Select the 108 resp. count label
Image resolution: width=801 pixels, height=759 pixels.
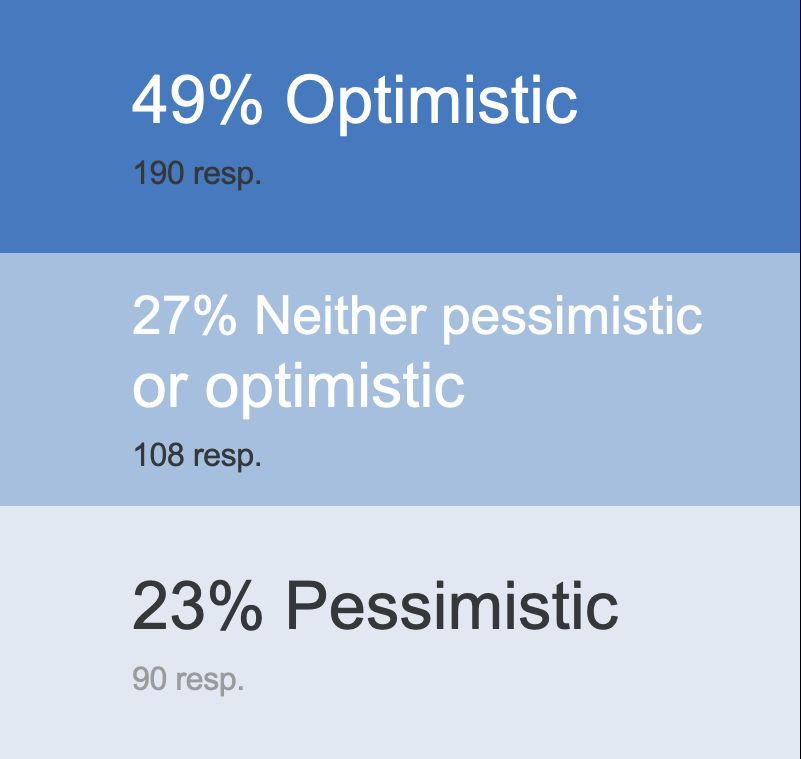click(197, 456)
